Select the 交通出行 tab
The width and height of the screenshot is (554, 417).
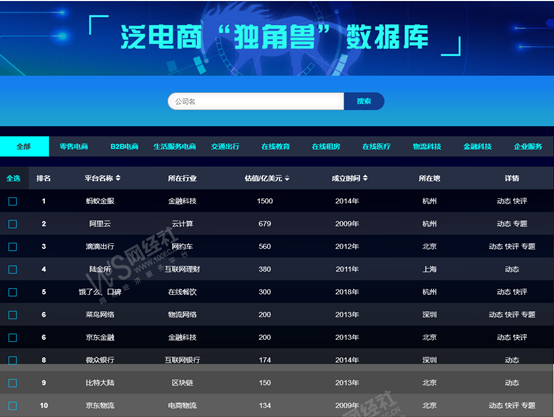point(225,146)
